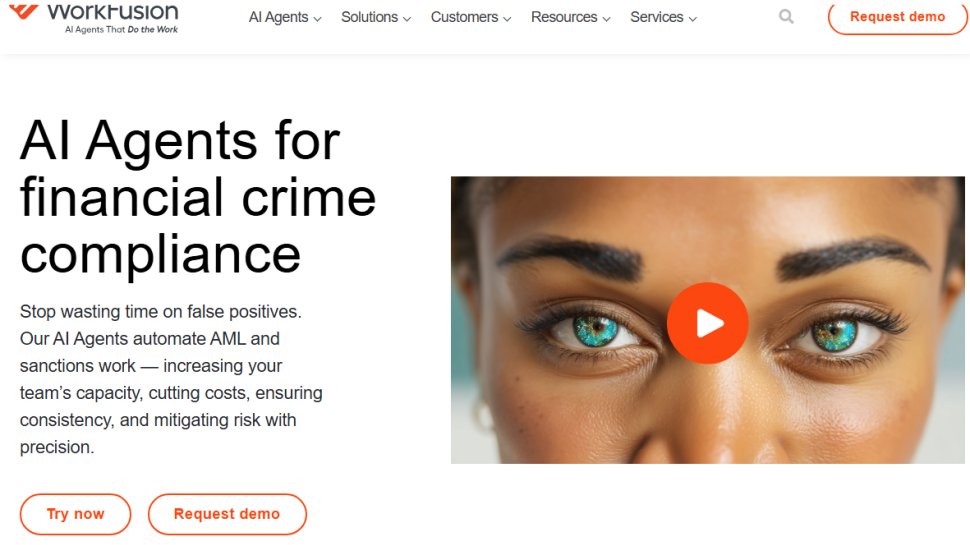Image resolution: width=970 pixels, height=545 pixels.
Task: Open the Services menu item
Action: [656, 17]
